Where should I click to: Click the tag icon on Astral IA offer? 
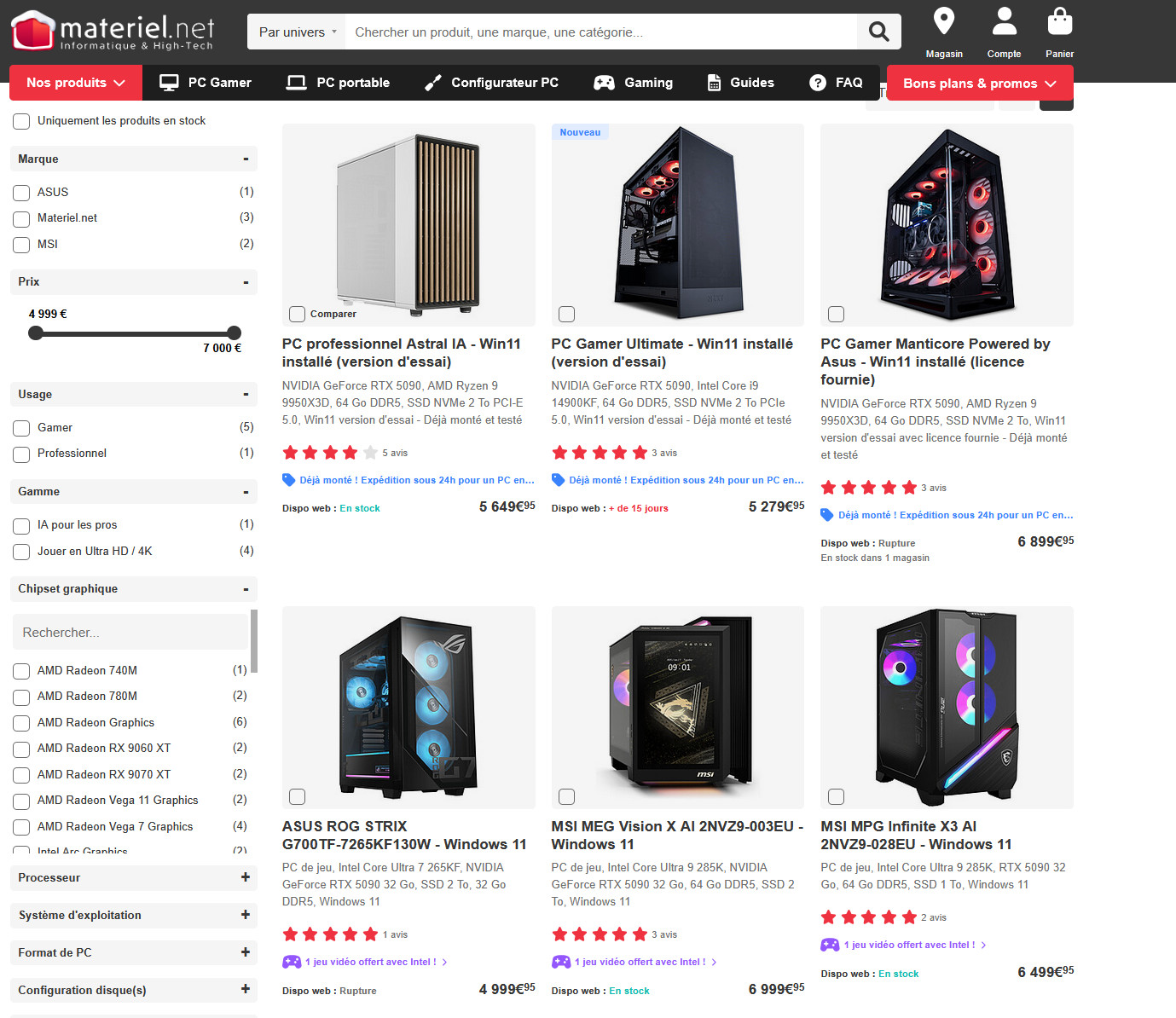pos(289,480)
